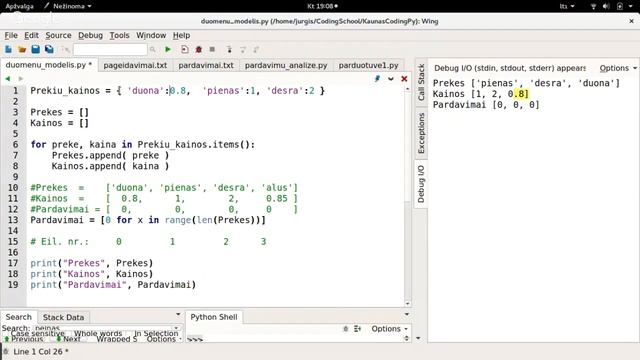Select the Python Shell tab
The width and height of the screenshot is (640, 360).
click(214, 317)
